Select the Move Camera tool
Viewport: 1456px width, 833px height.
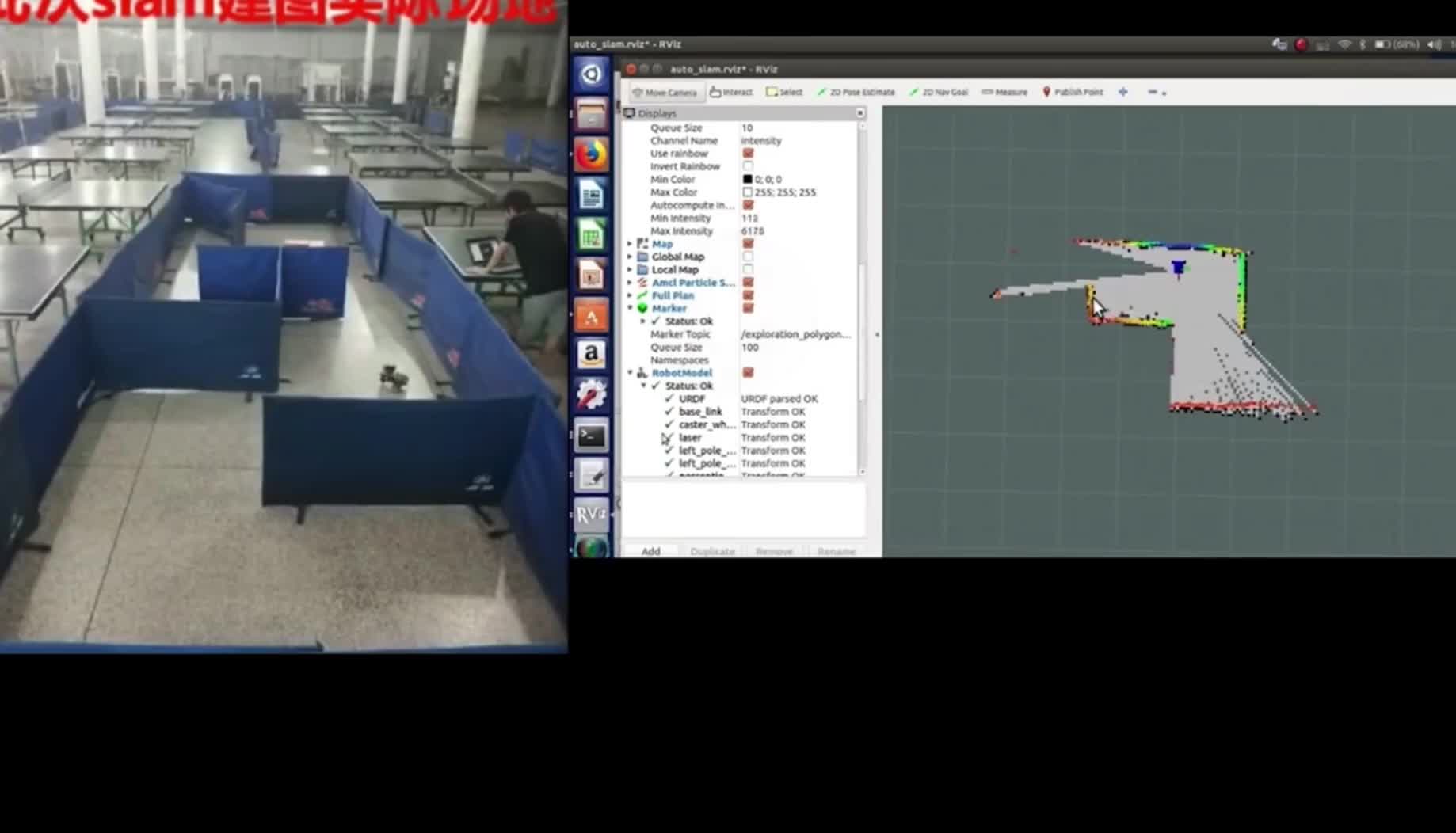click(x=665, y=93)
